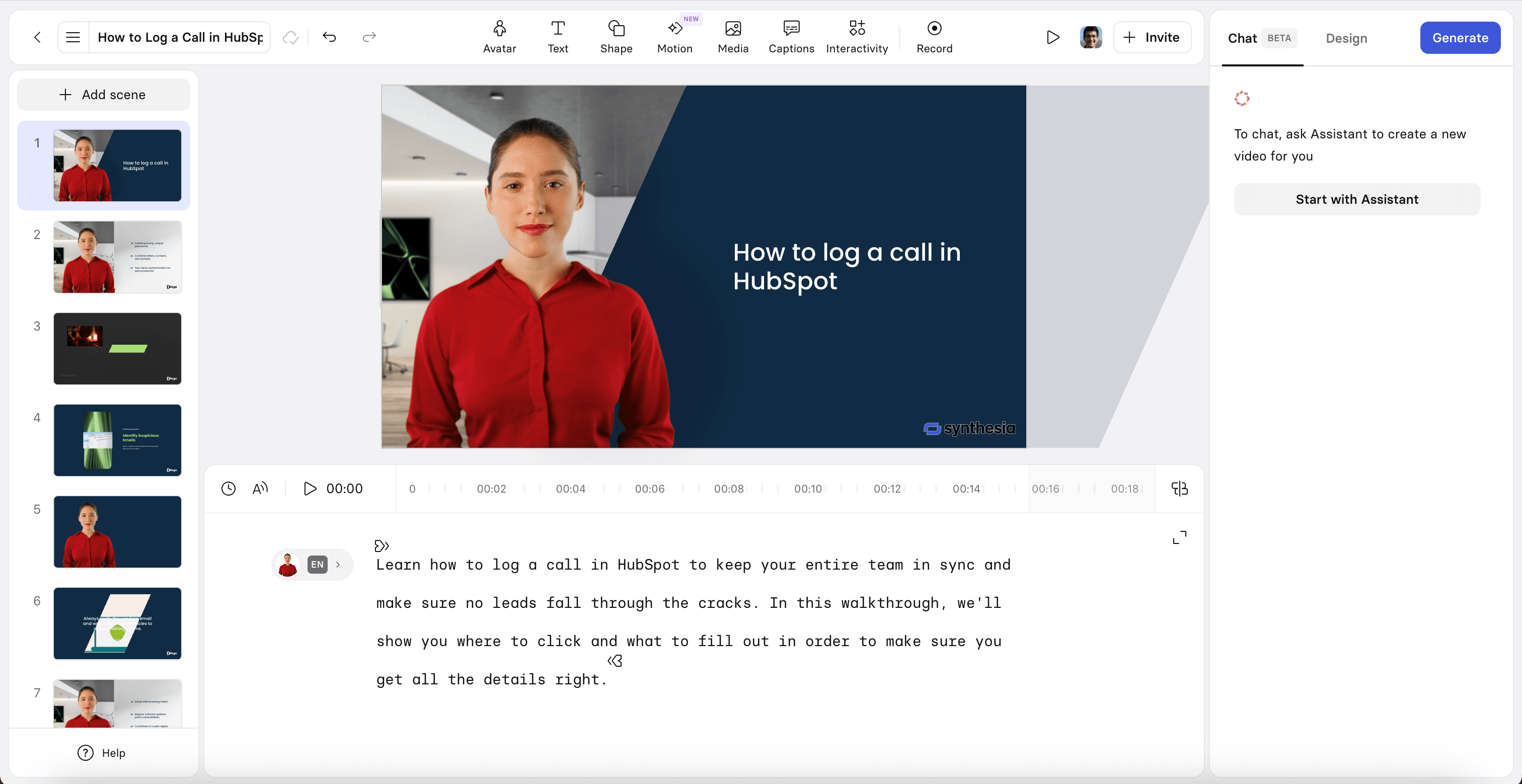The height and width of the screenshot is (784, 1522).
Task: Open the user profile avatar
Action: coord(1091,37)
